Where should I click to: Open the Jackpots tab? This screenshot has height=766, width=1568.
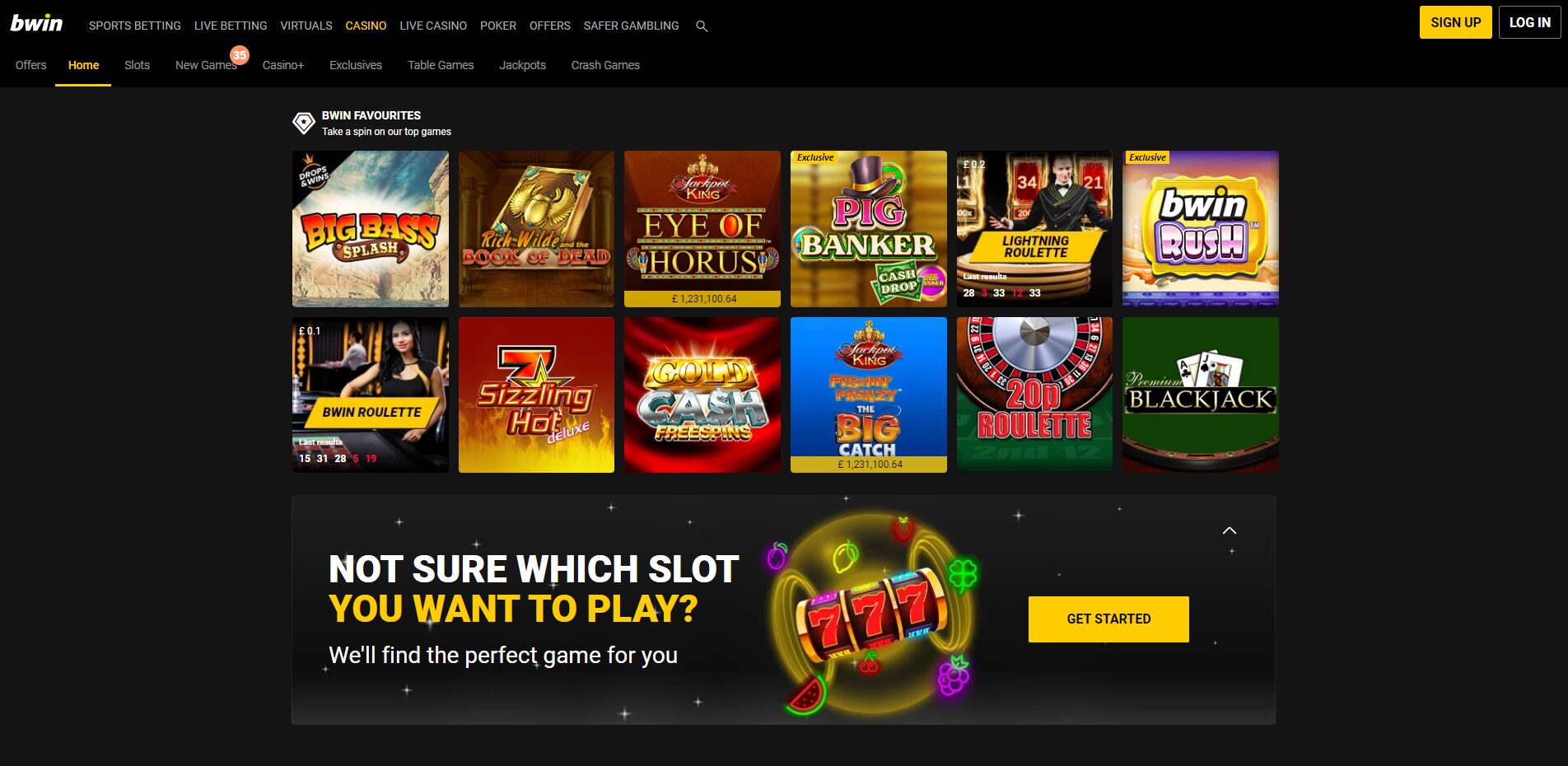tap(522, 65)
